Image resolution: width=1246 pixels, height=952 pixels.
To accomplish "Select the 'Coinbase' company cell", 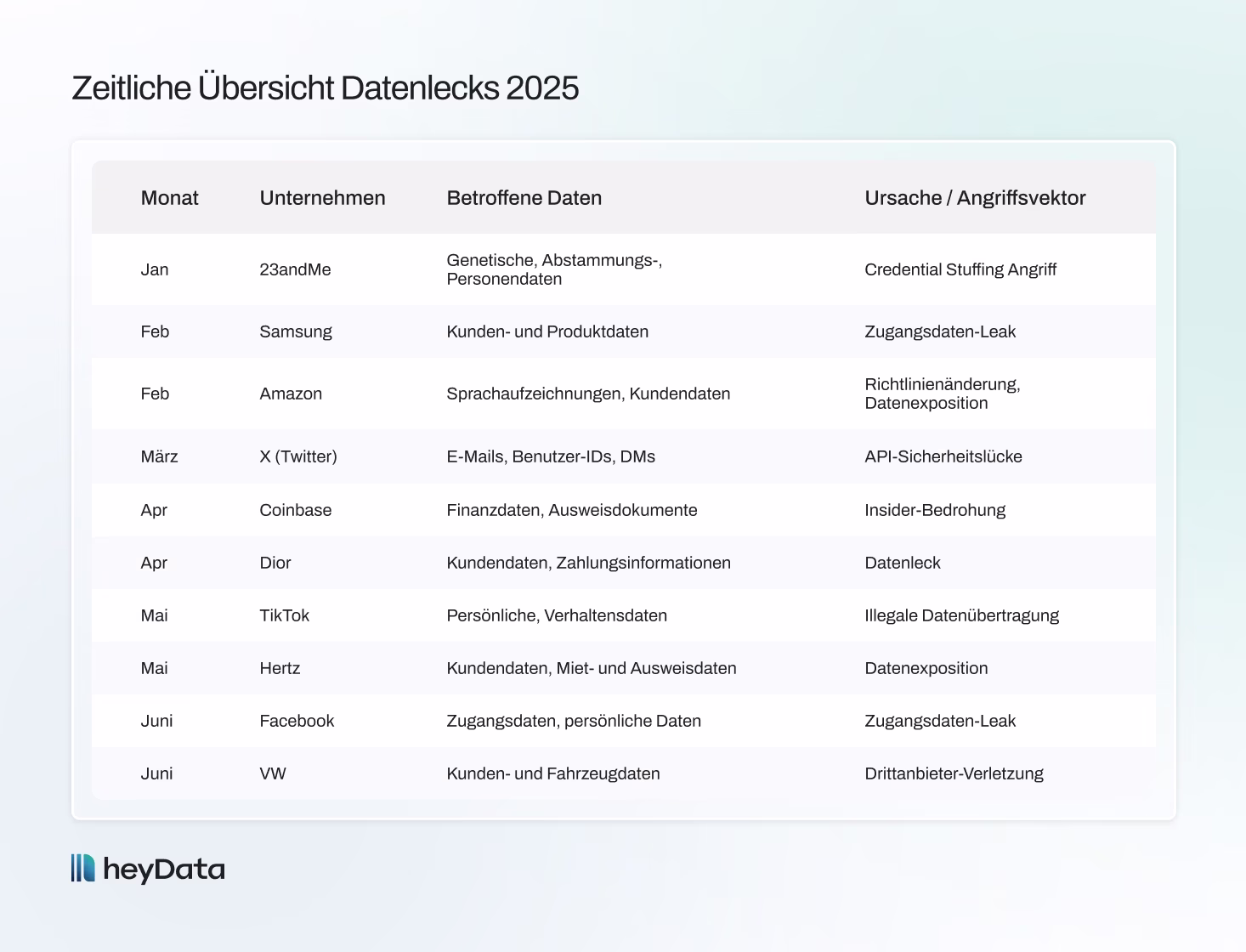I will pos(296,510).
